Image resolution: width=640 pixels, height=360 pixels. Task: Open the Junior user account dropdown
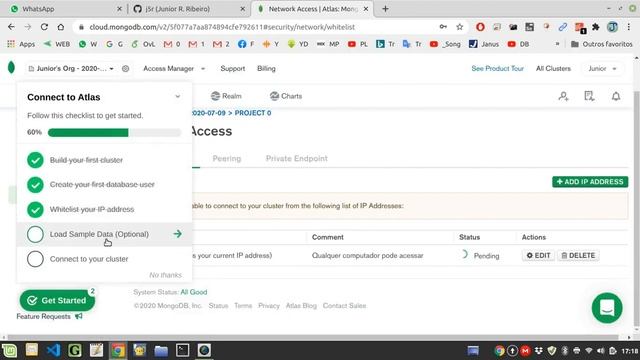tap(602, 69)
